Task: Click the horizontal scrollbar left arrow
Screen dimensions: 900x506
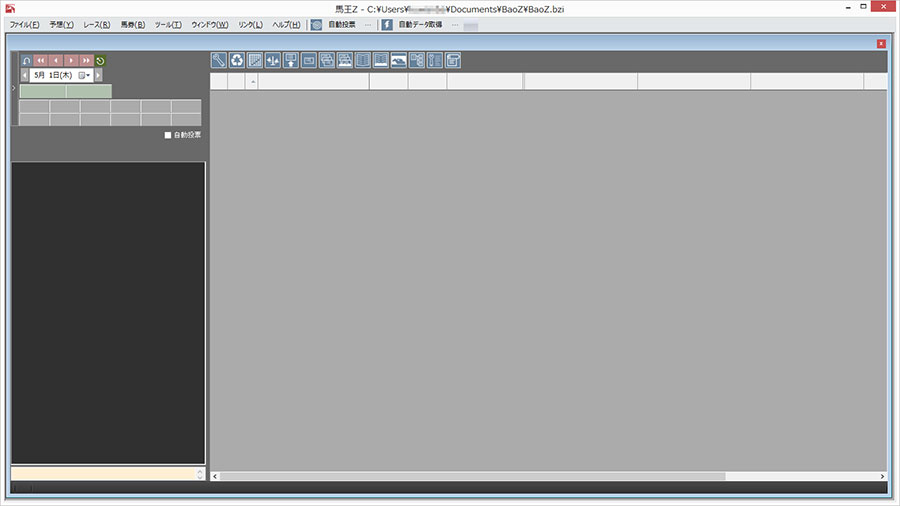Action: pos(215,476)
